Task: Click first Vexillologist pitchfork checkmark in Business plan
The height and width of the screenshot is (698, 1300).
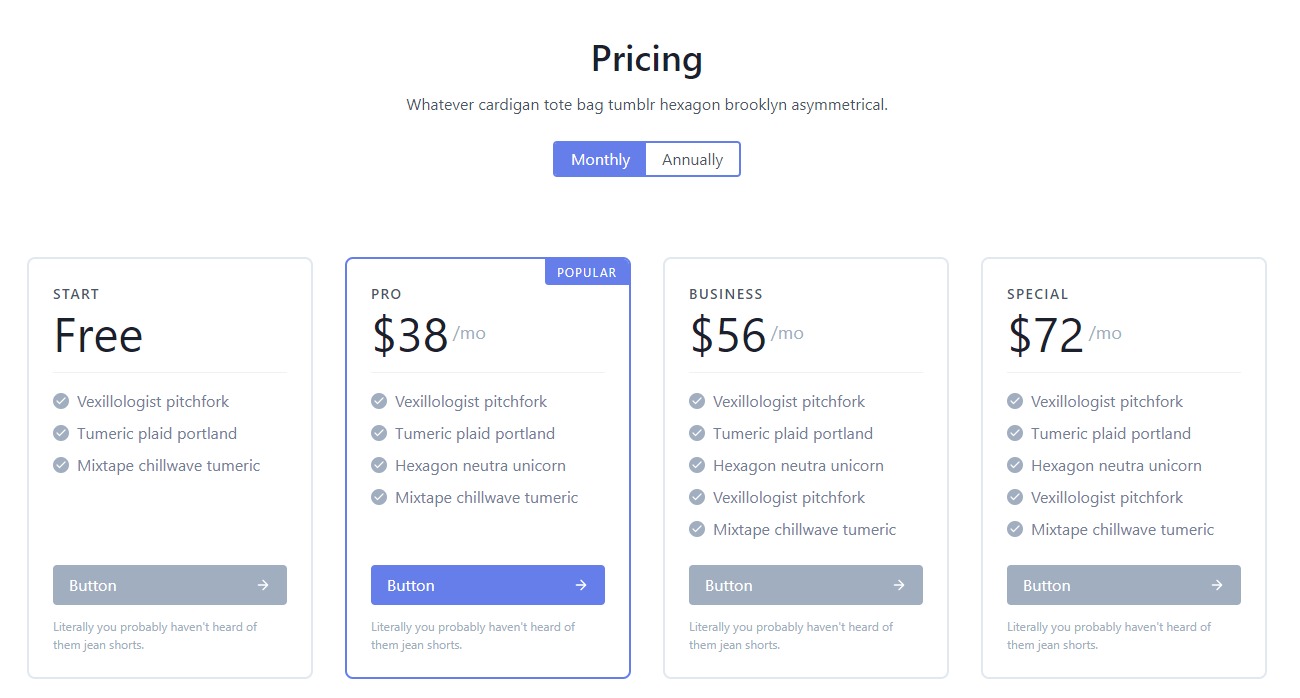Action: coord(697,401)
